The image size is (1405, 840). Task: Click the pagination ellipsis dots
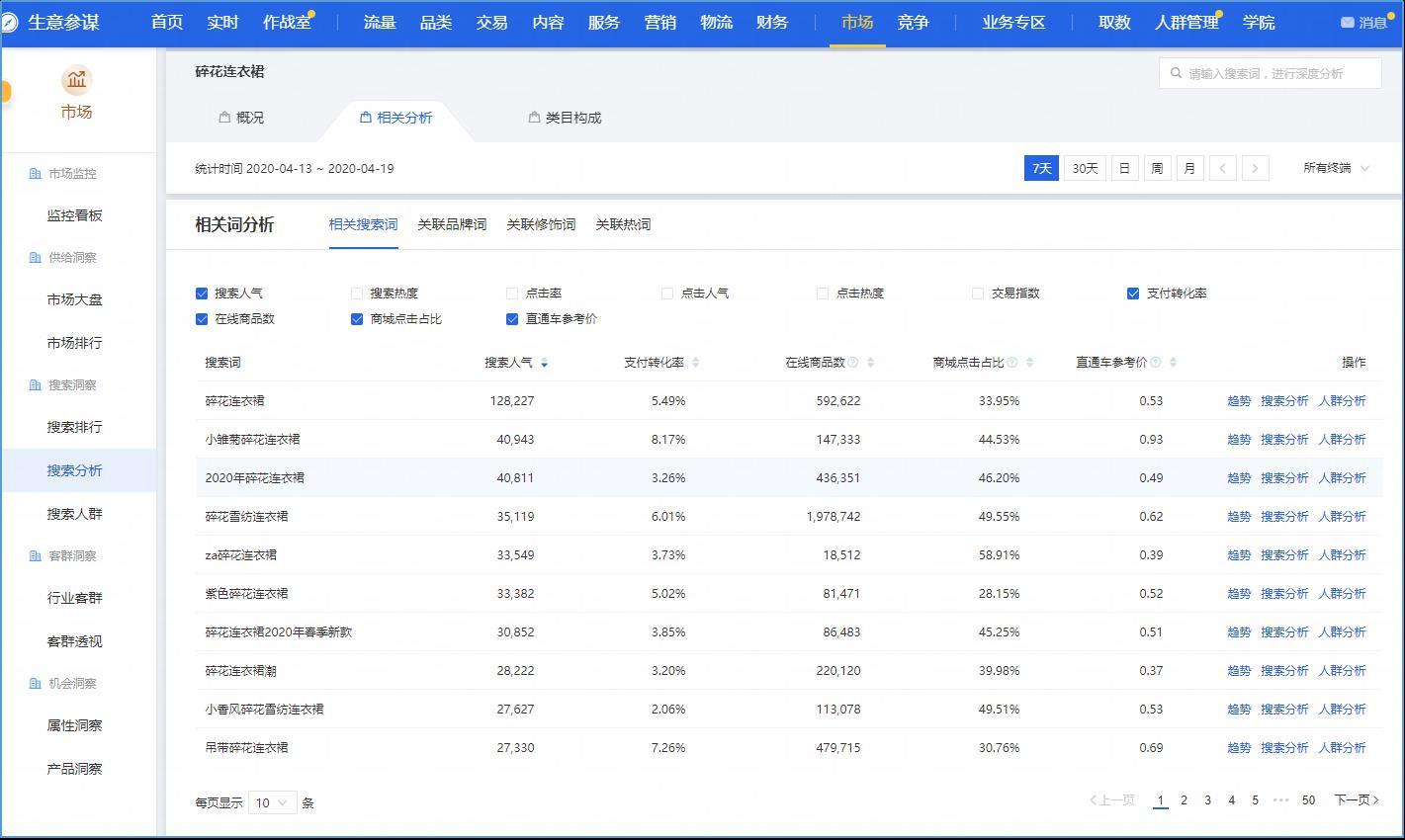pyautogui.click(x=1281, y=800)
